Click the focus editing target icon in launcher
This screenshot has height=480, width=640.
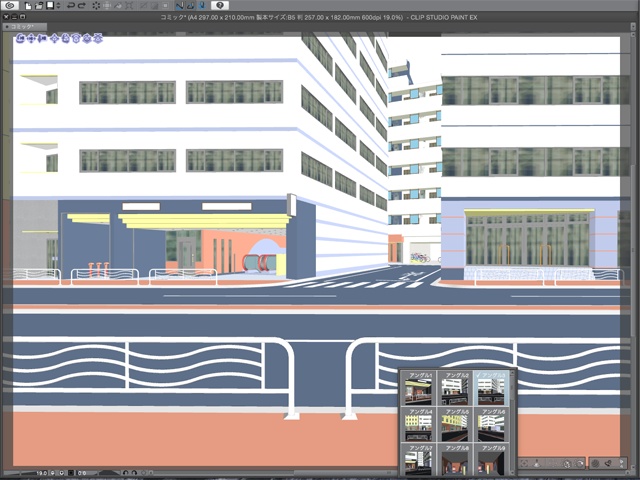tap(525, 463)
